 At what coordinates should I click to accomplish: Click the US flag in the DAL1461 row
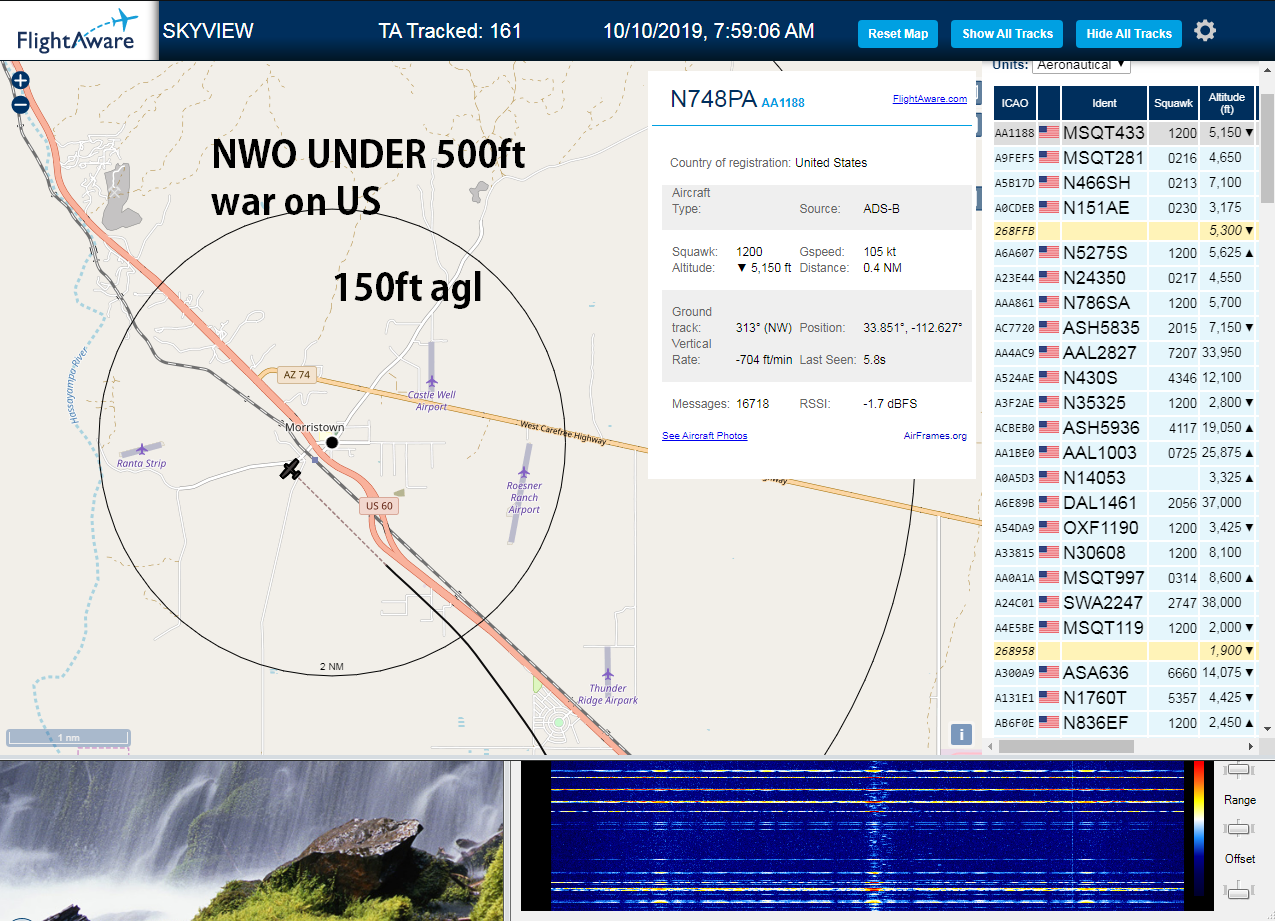pyautogui.click(x=1049, y=502)
